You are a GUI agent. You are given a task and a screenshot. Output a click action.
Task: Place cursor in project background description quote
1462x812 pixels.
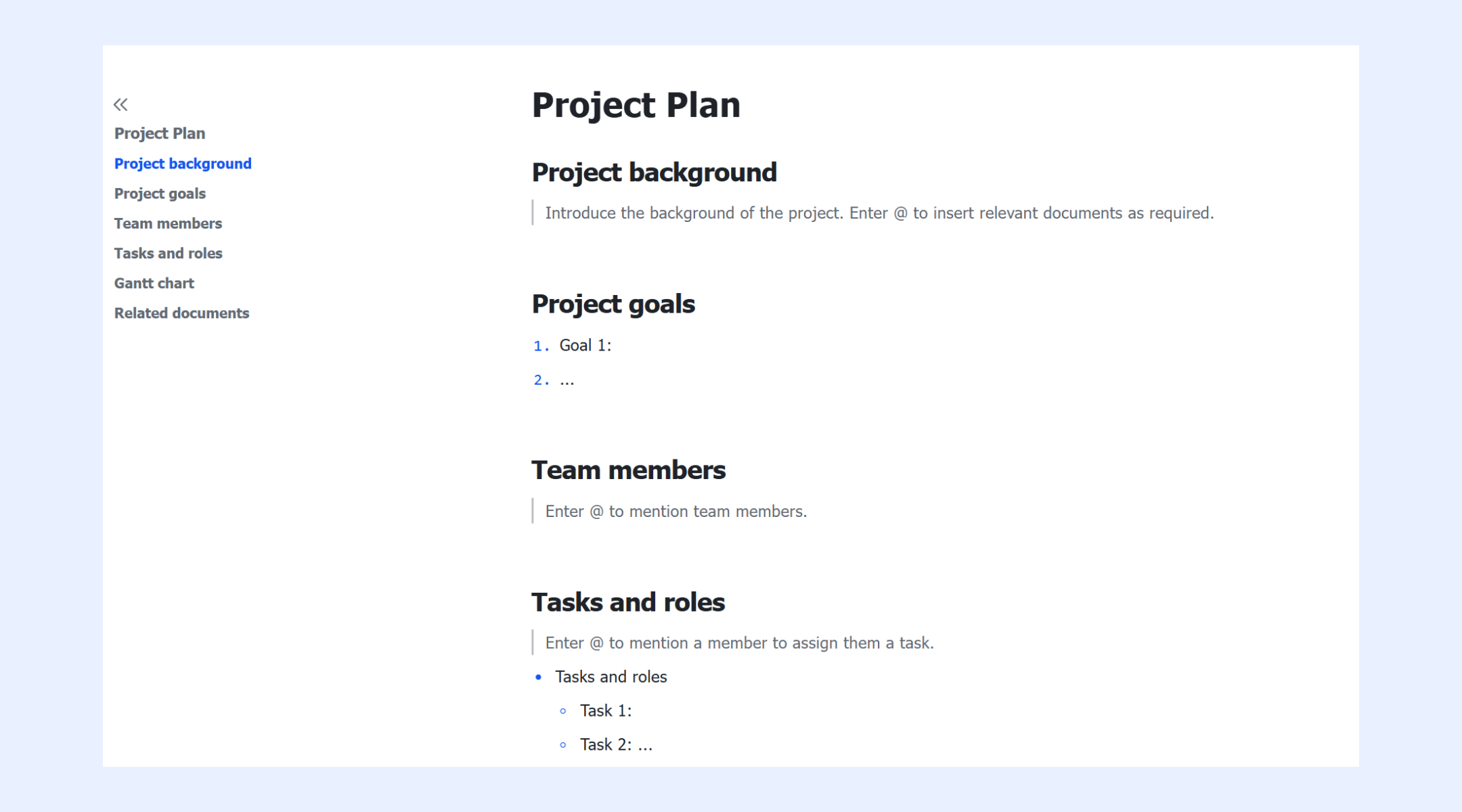879,213
